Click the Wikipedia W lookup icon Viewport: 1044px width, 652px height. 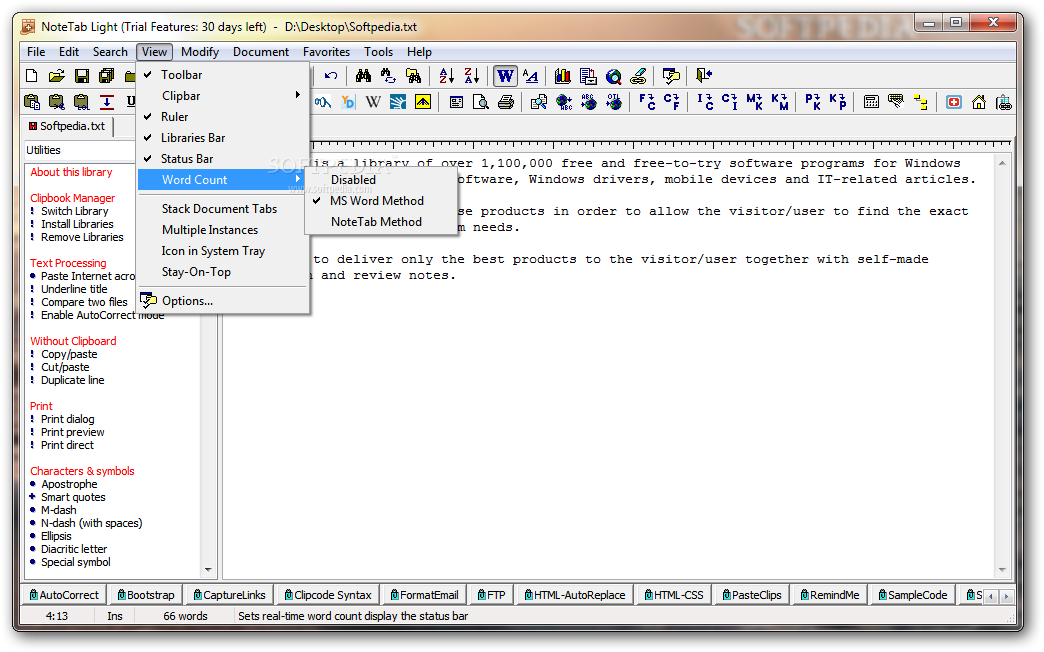click(x=373, y=102)
